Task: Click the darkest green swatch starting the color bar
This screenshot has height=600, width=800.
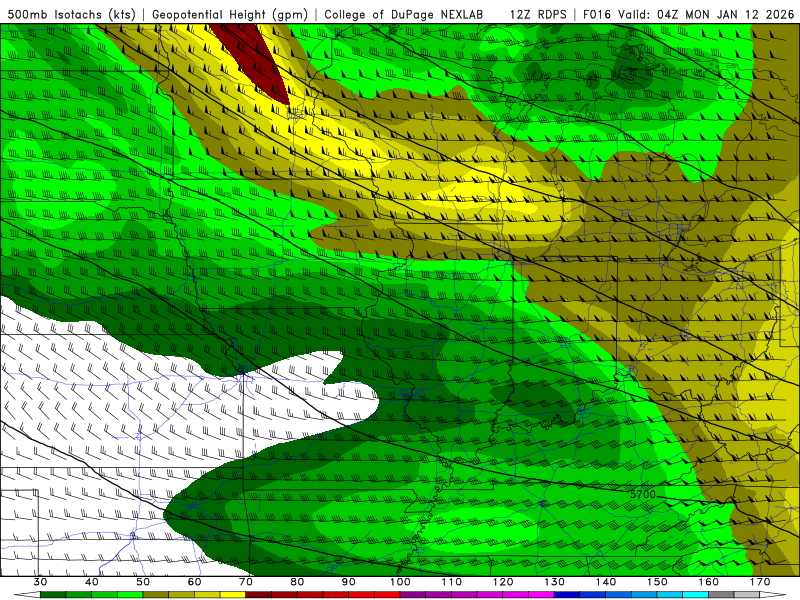Action: tap(53, 595)
